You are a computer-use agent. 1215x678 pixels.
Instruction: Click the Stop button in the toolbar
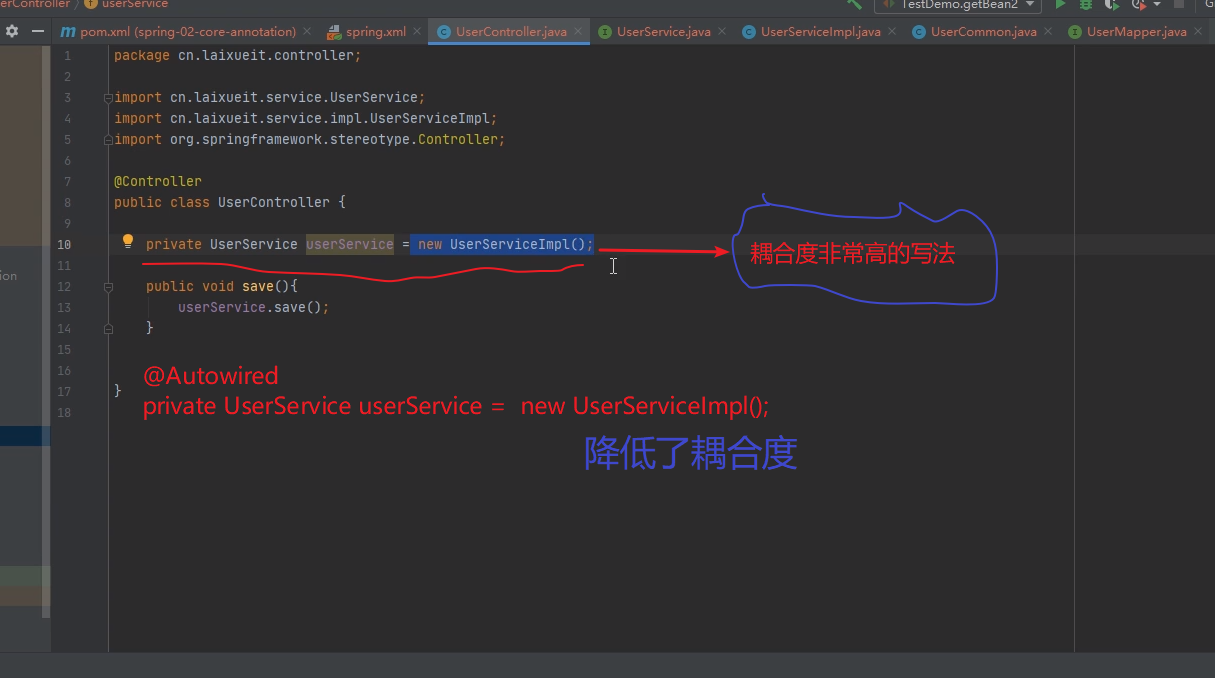1179,5
